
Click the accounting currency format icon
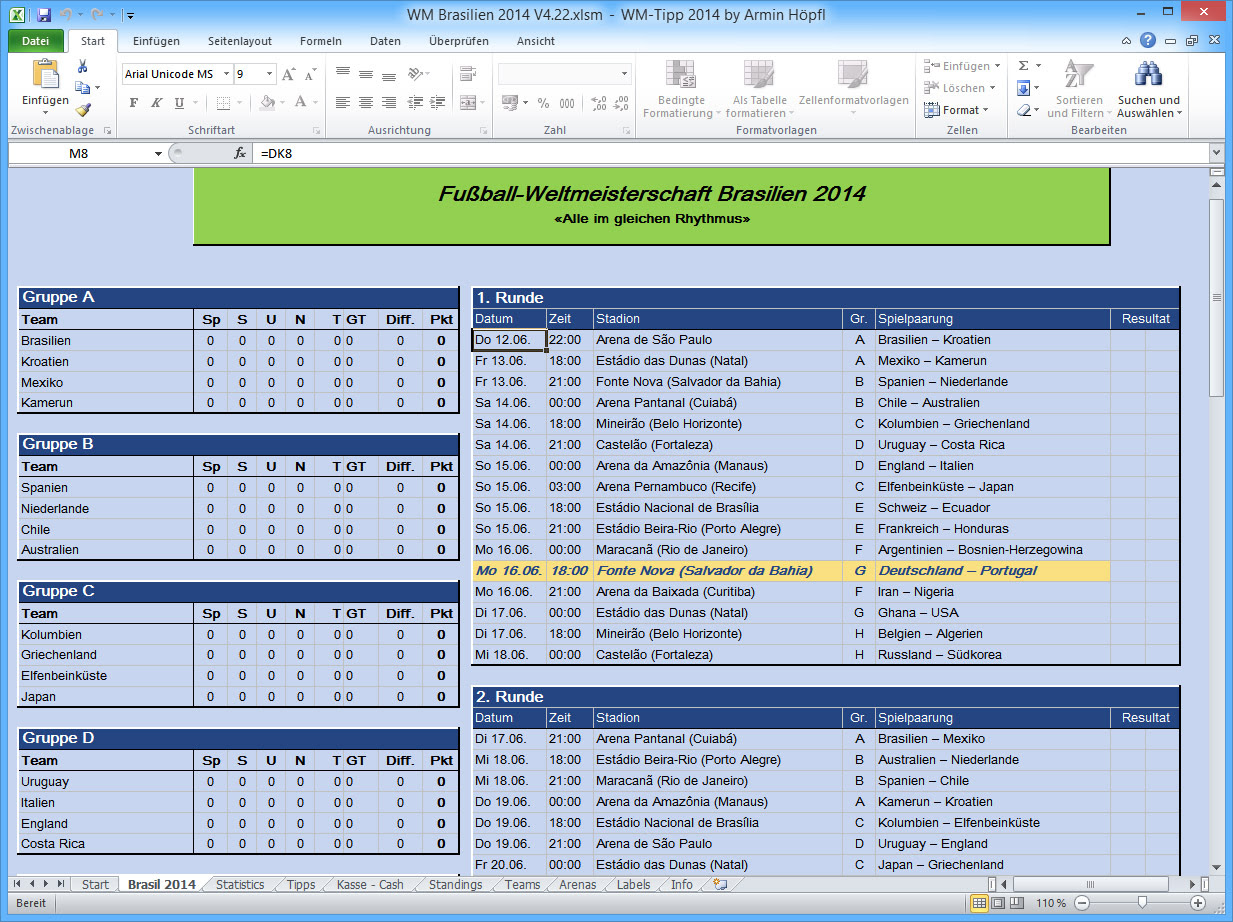[x=509, y=102]
